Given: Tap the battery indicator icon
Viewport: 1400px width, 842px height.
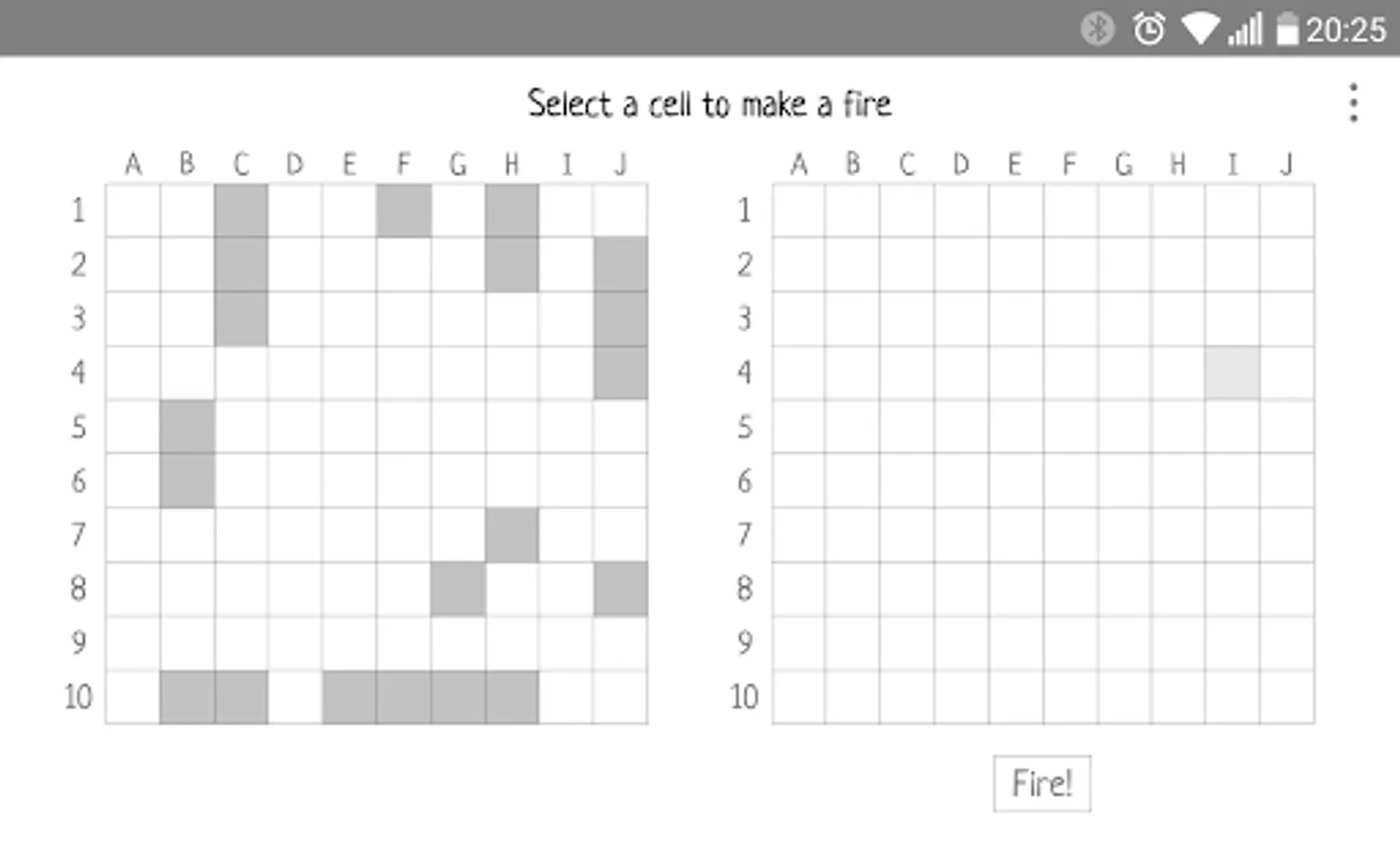Looking at the screenshot, I should pos(1288,28).
